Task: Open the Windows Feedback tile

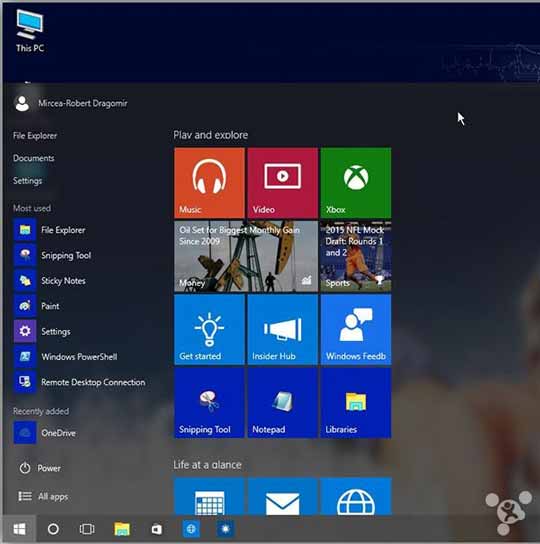Action: (x=356, y=330)
